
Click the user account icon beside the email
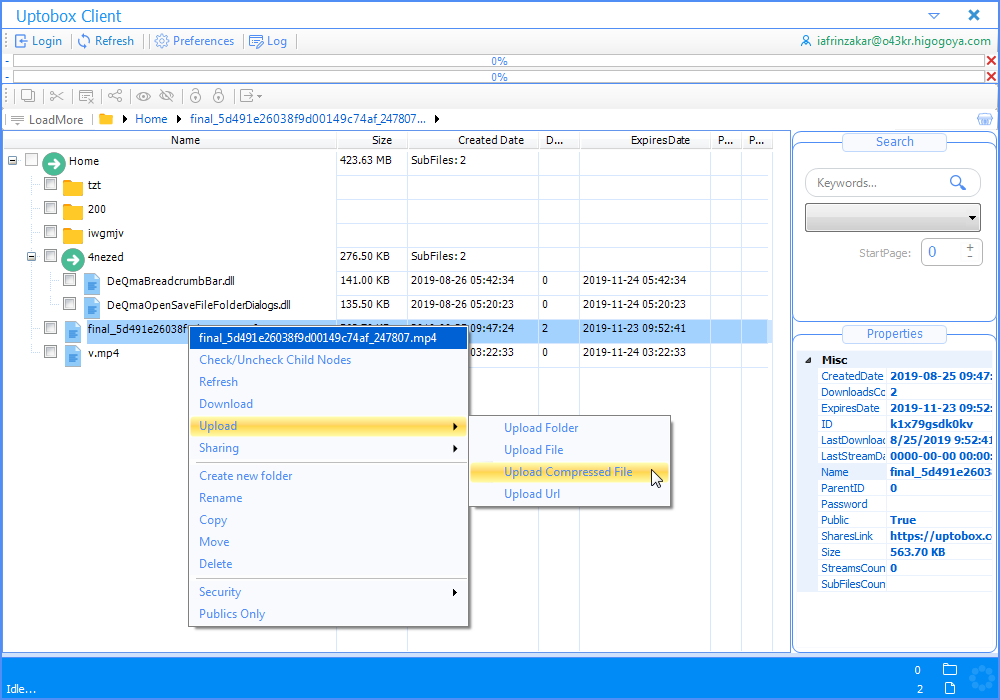[x=806, y=41]
